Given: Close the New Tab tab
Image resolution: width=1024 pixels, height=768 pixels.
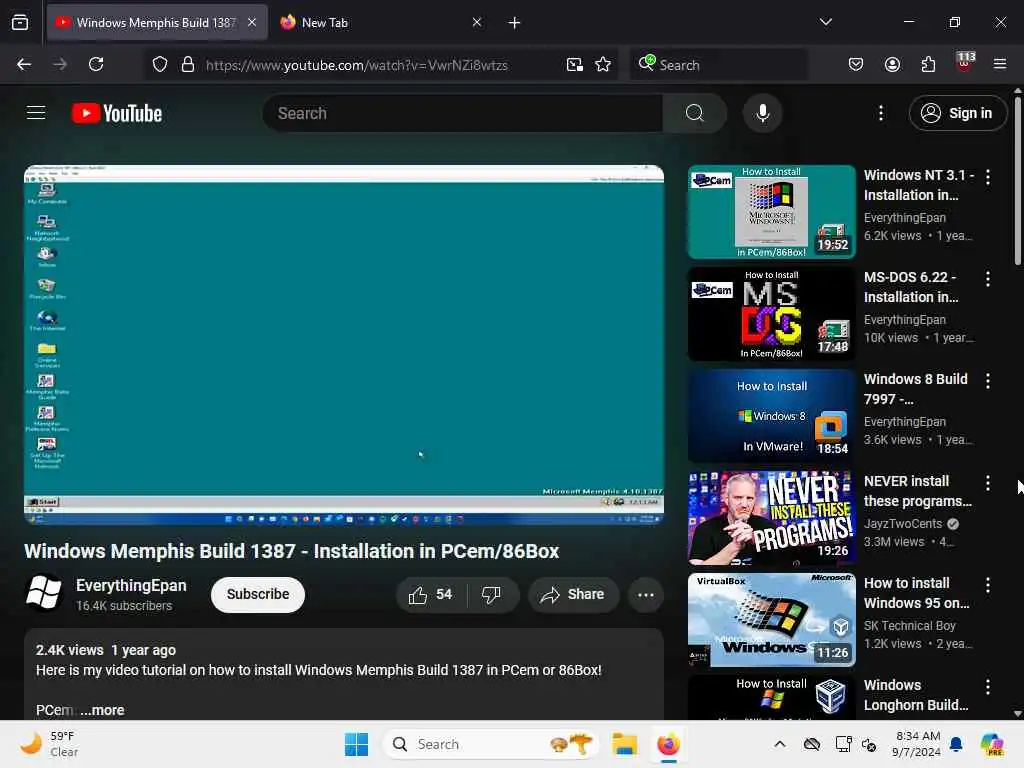Looking at the screenshot, I should [477, 22].
